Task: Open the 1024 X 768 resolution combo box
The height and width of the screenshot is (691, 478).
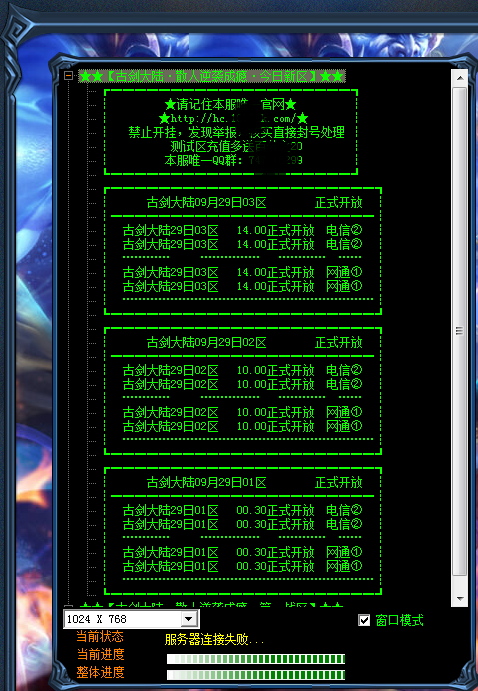Action: tap(131, 619)
